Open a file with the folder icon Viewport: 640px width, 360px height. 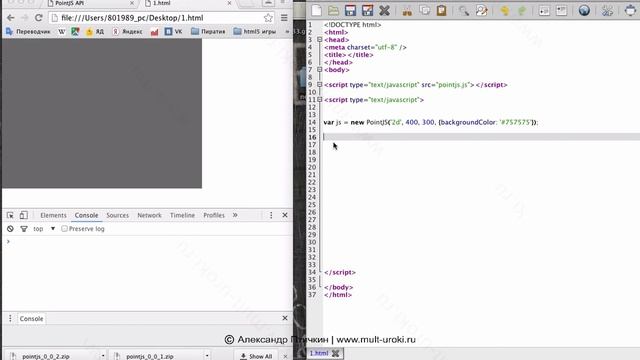[333, 10]
